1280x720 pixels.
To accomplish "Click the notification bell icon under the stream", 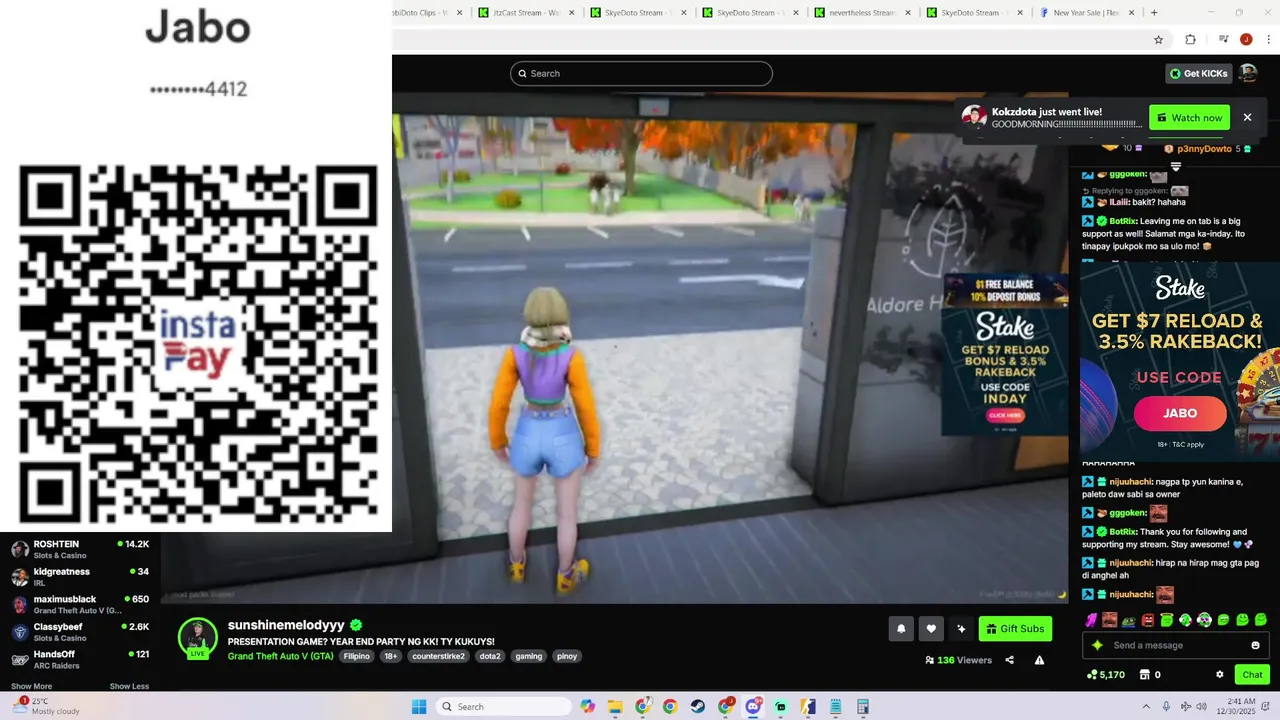I will (x=901, y=629).
